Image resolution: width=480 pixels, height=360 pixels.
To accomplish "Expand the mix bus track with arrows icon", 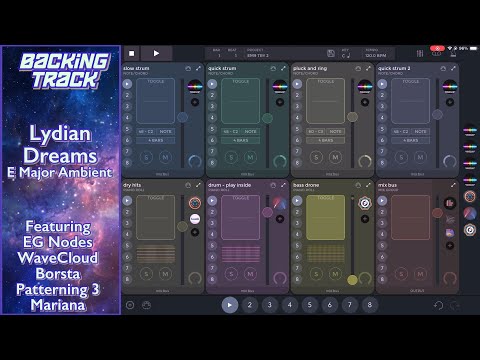I will coord(453,185).
